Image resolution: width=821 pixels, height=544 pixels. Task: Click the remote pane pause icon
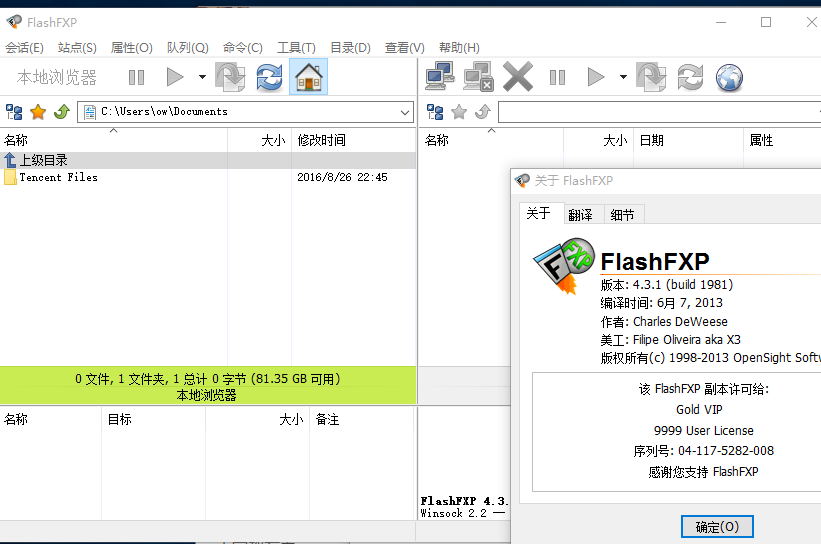coord(558,77)
